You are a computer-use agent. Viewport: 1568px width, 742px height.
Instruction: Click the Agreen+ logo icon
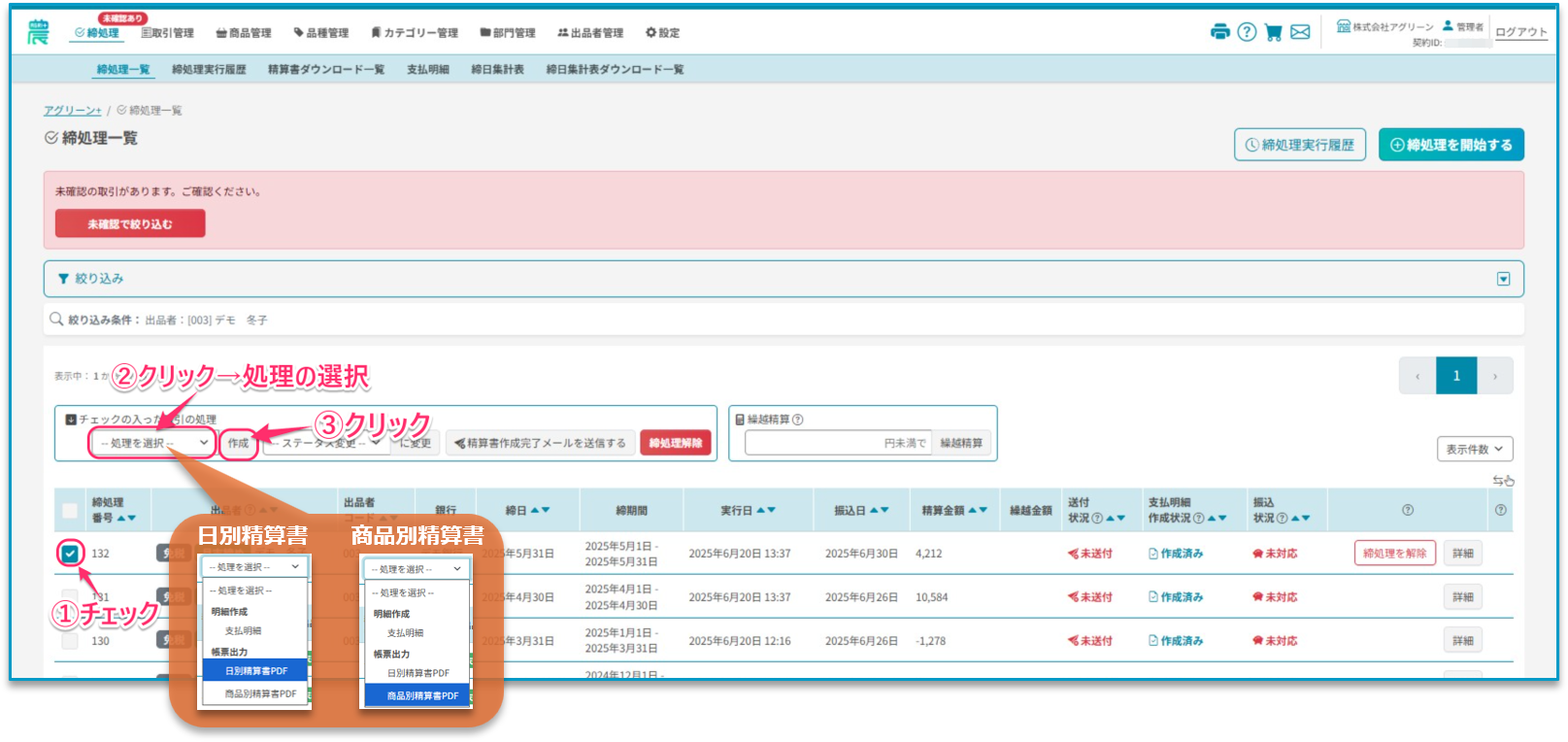pos(38,32)
